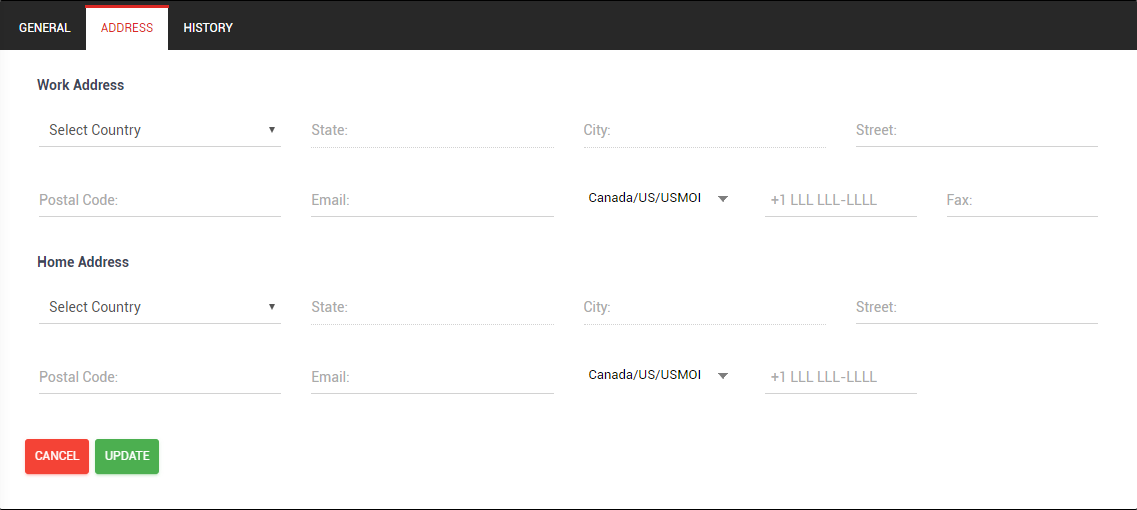Select the Work Address Street field
The height and width of the screenshot is (510, 1137).
click(976, 130)
